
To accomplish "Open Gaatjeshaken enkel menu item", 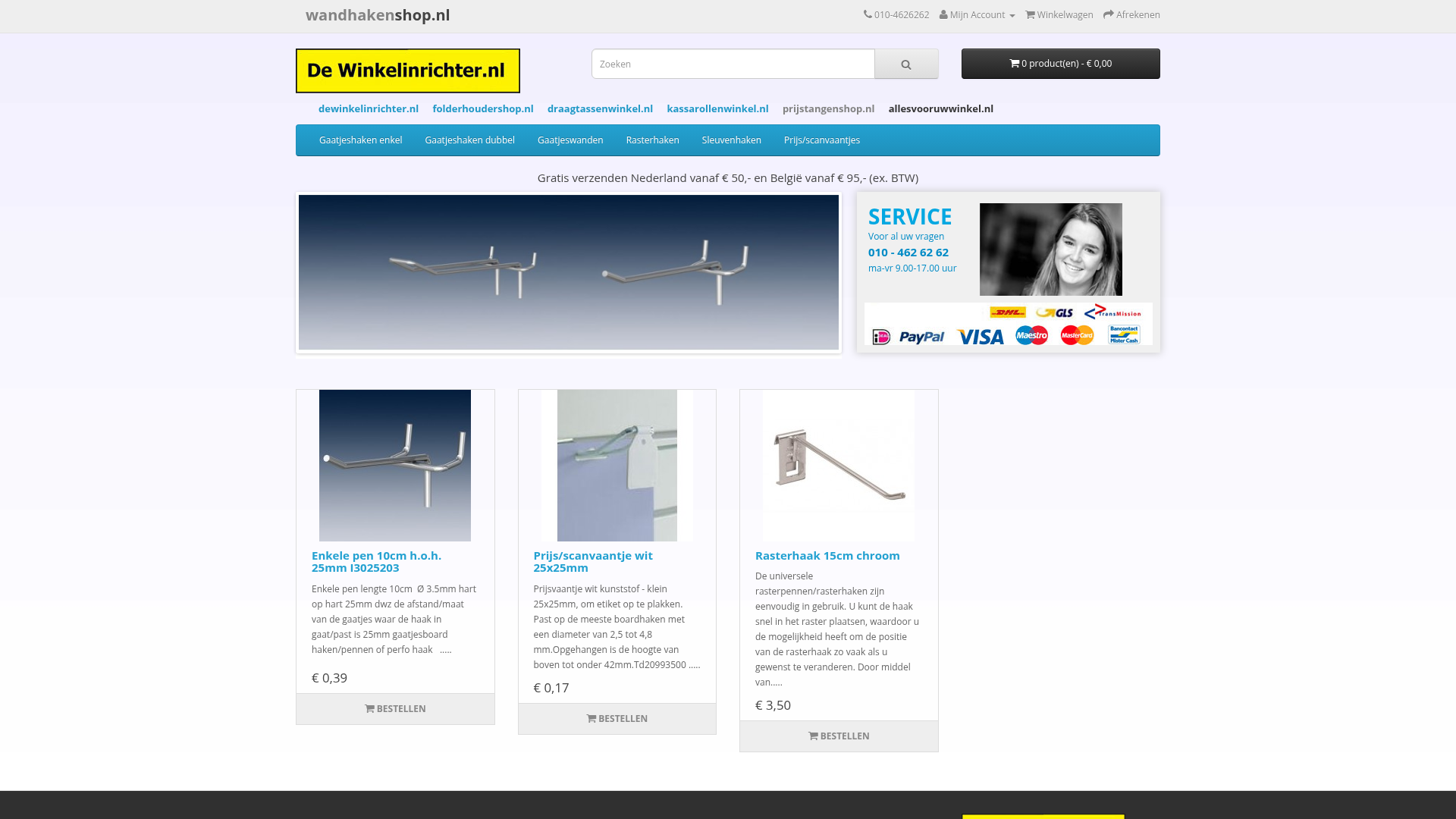I will (361, 140).
